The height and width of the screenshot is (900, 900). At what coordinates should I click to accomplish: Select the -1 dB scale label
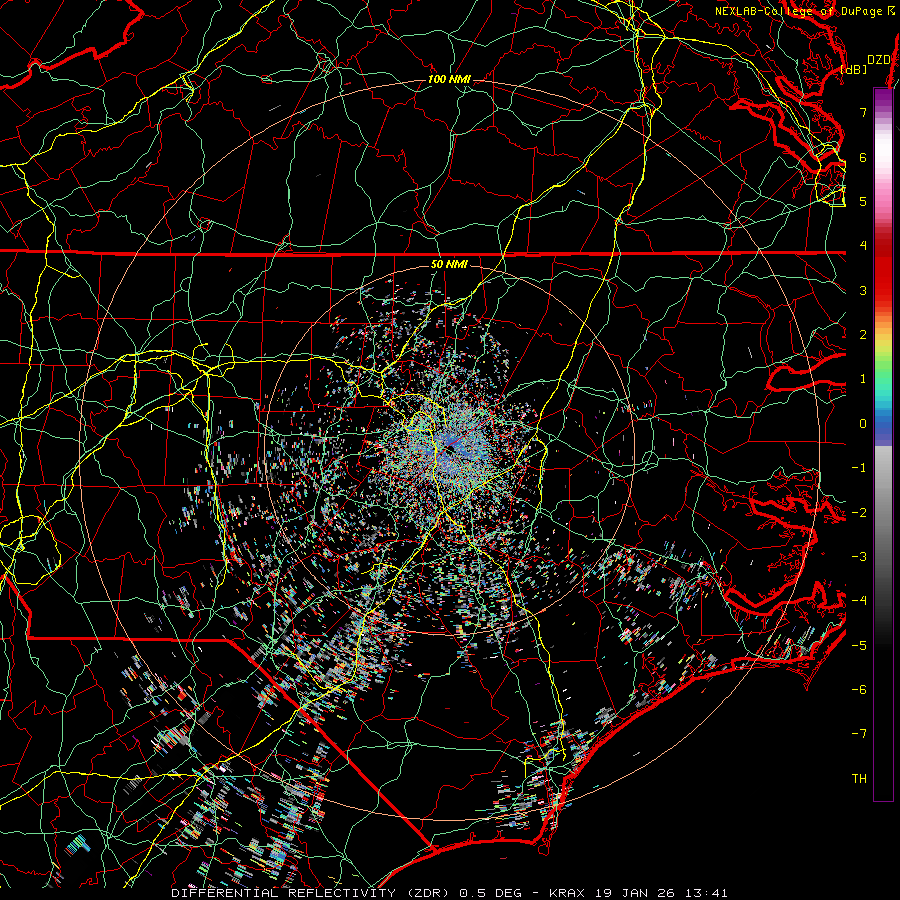coord(859,467)
